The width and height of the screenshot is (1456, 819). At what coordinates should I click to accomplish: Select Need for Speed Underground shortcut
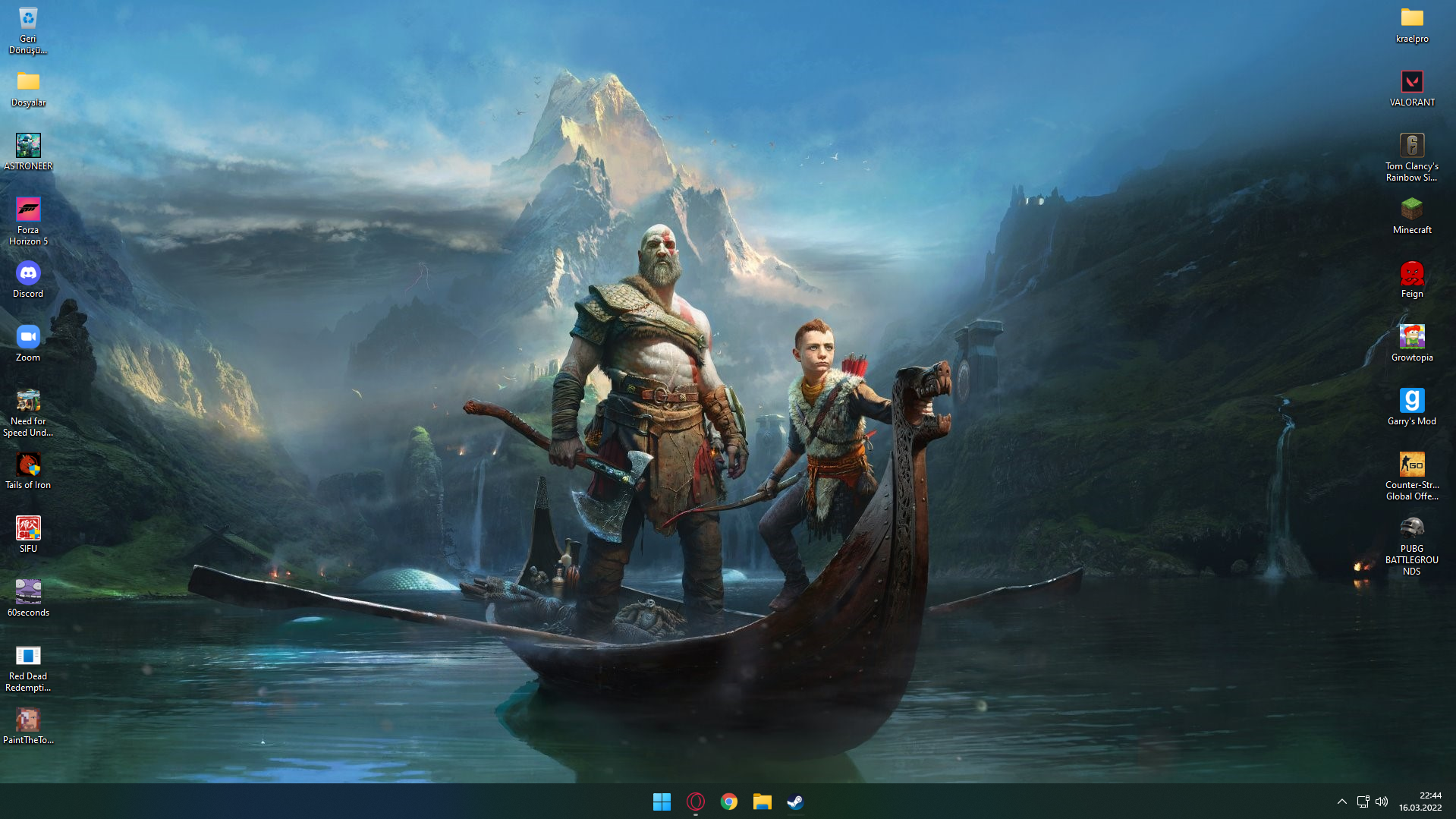(28, 413)
